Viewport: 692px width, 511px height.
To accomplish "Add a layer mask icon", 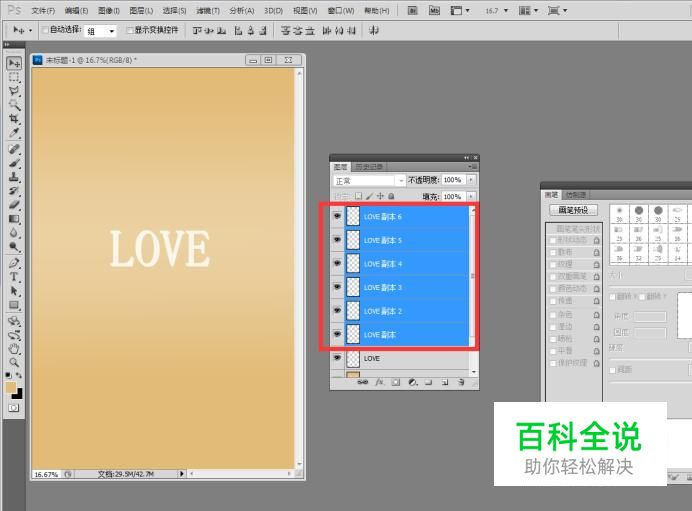I will pyautogui.click(x=395, y=382).
